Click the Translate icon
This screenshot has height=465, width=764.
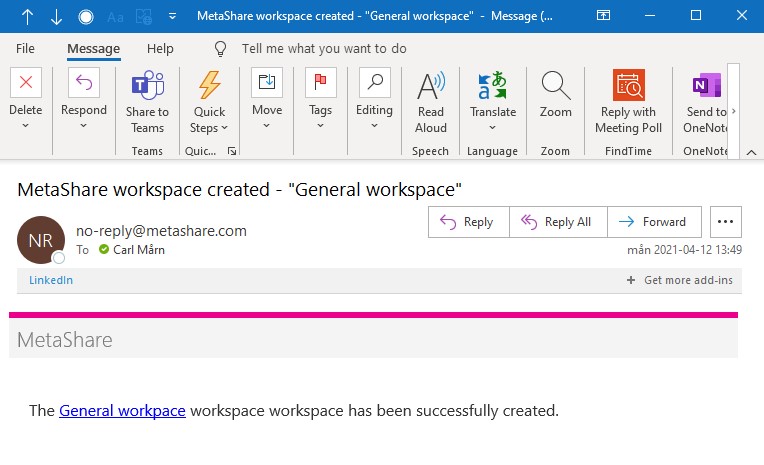pos(493,85)
